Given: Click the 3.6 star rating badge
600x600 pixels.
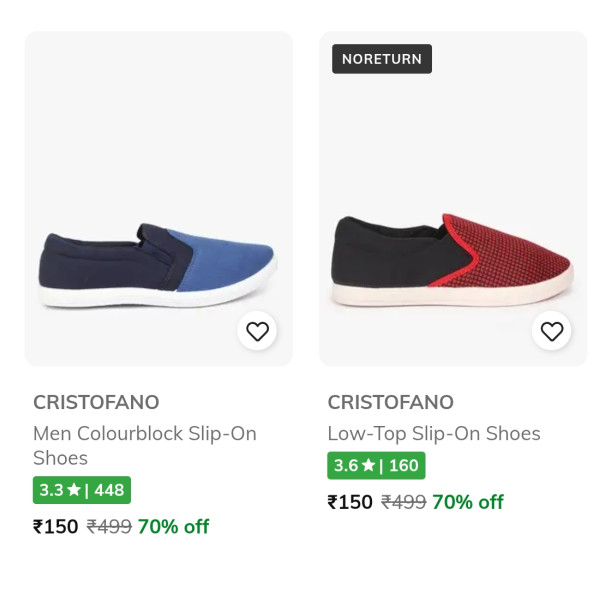Looking at the screenshot, I should click(376, 466).
